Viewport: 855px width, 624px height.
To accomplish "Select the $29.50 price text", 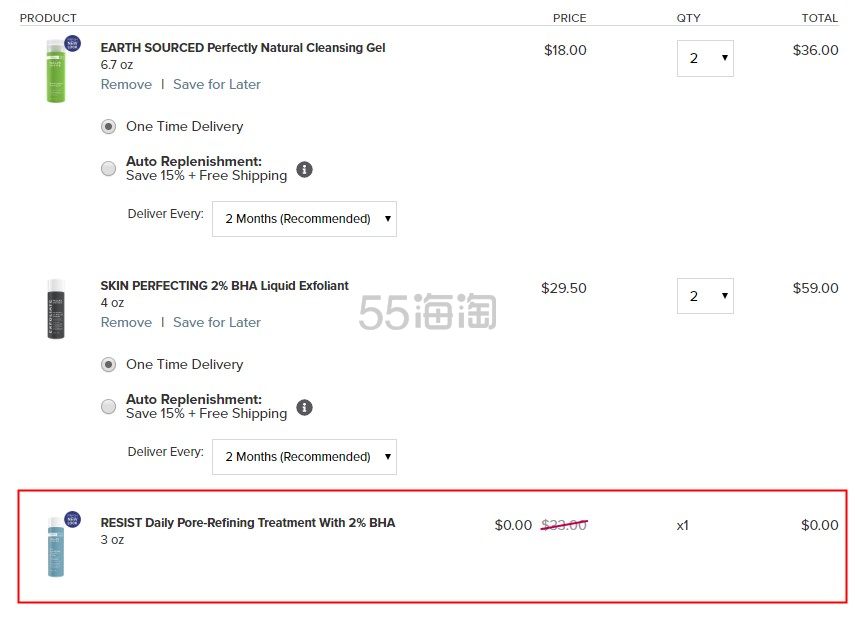I will pos(563,288).
